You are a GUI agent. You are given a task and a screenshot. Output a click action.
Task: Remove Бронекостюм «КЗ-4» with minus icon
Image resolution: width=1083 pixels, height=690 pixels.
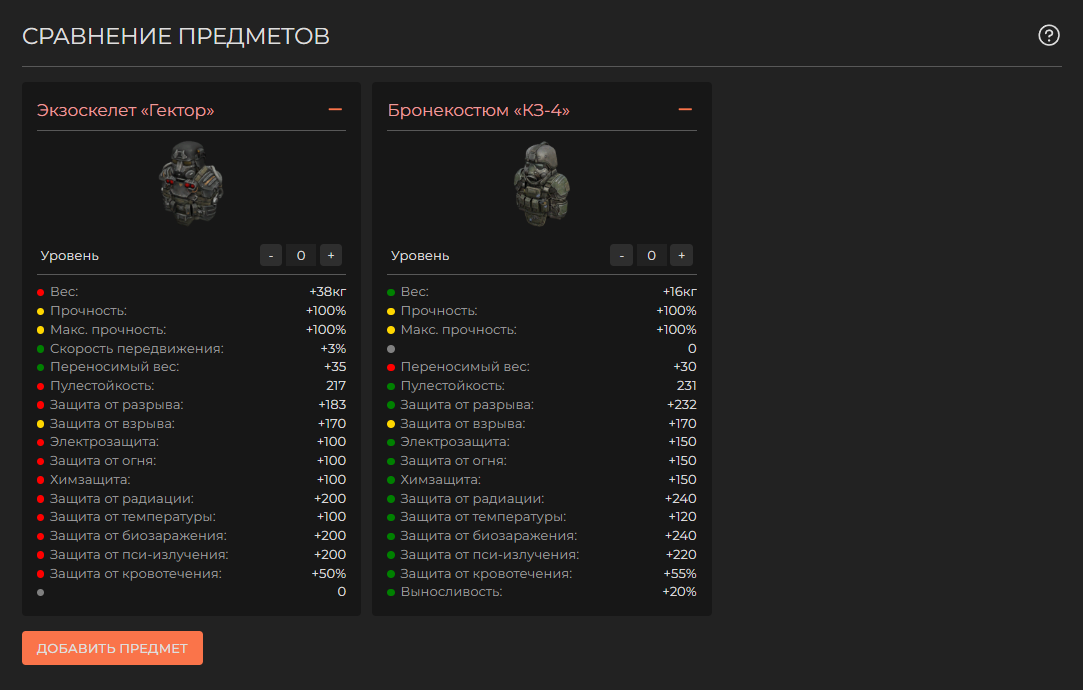685,109
